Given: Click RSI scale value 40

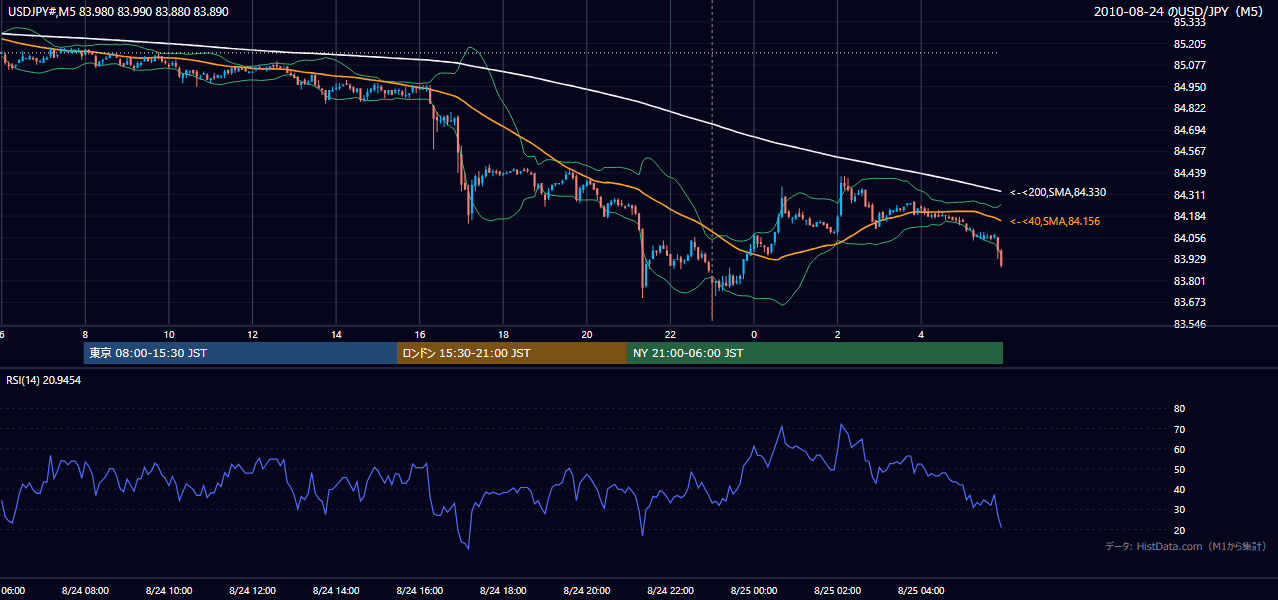Looking at the screenshot, I should click(1179, 489).
